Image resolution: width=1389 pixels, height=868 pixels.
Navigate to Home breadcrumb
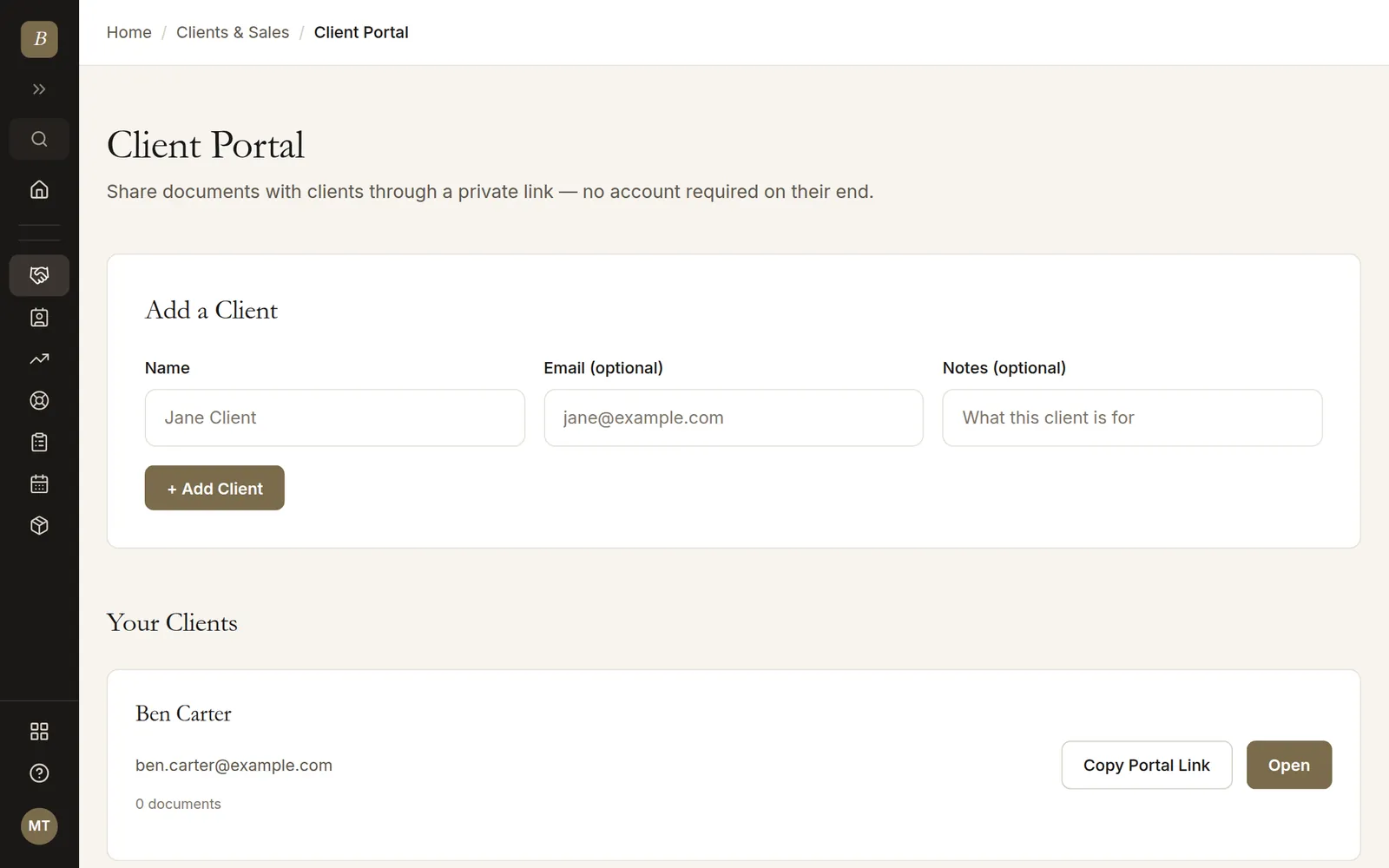[x=129, y=32]
